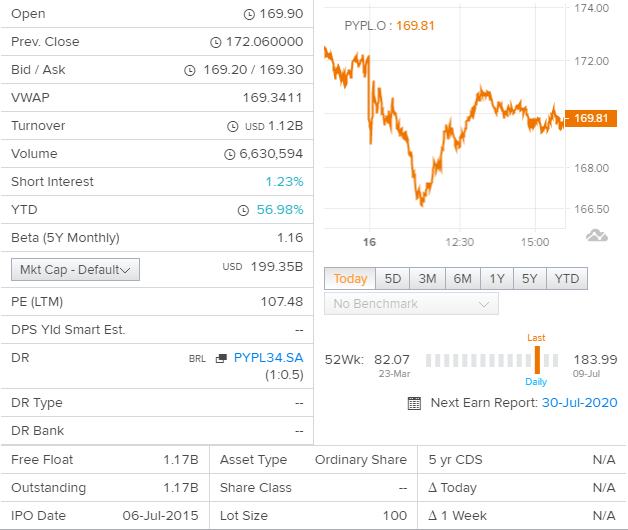Switch the chart to the 5D range
628x530 pixels.
point(392,278)
